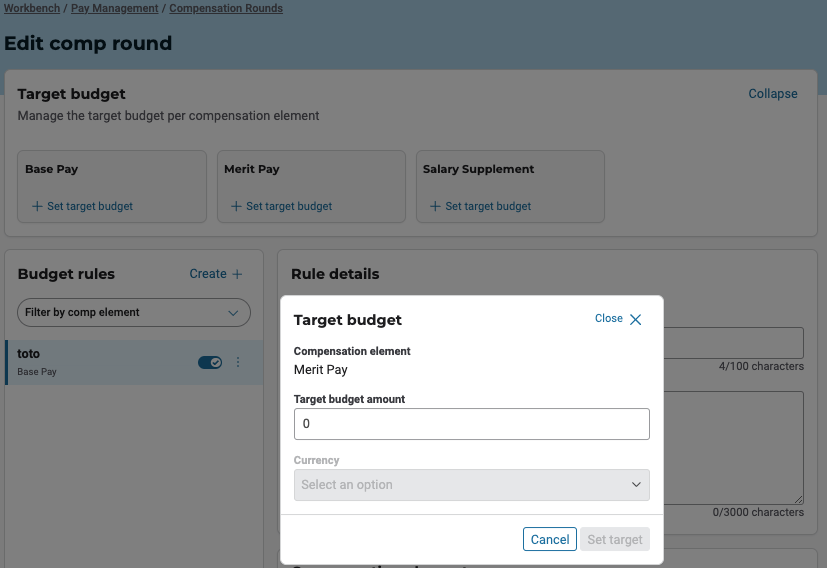The image size is (827, 568).
Task: Open the Filter by comp element dropdown
Action: point(134,312)
